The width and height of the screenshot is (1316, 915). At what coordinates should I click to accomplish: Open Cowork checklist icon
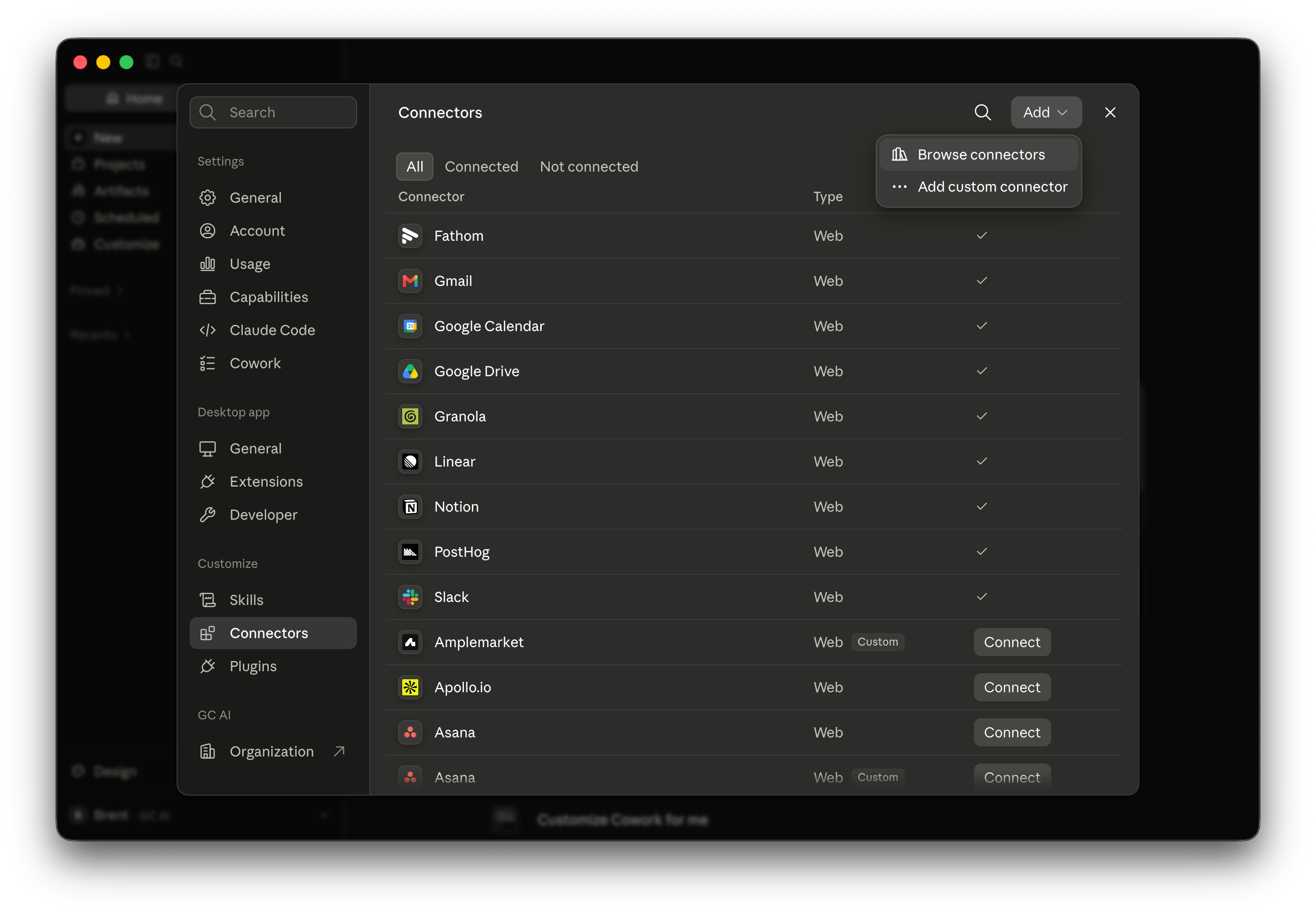(x=208, y=364)
